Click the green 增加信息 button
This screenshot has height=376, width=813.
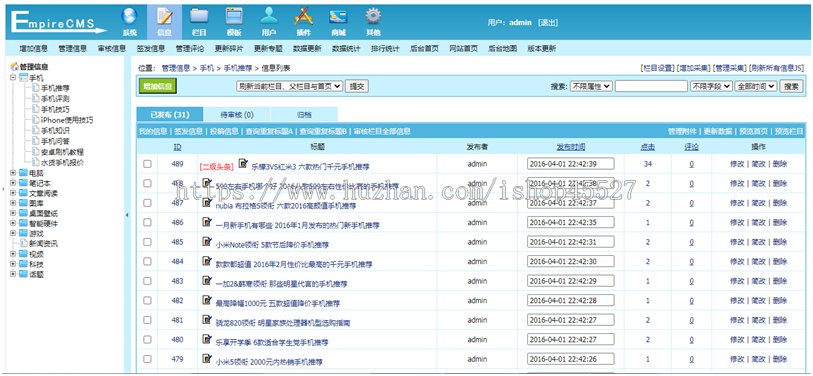158,86
